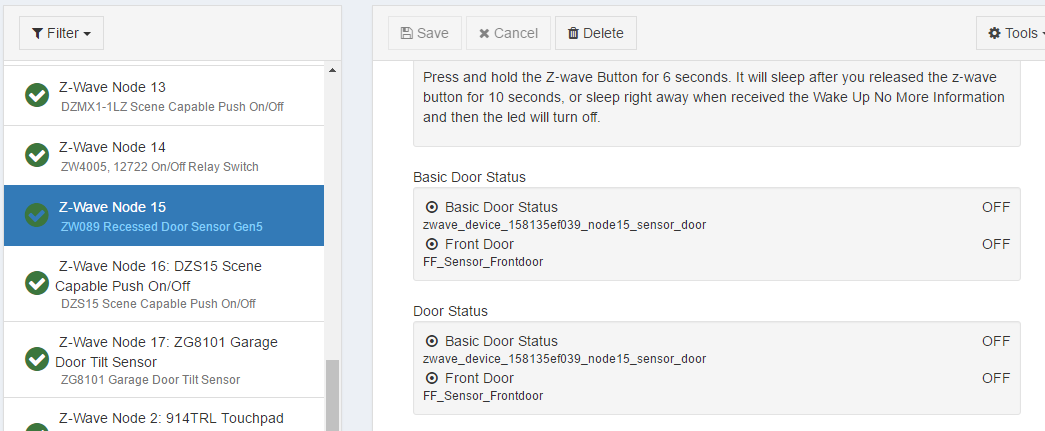This screenshot has height=431, width=1045.
Task: Click the Save button
Action: (x=425, y=33)
